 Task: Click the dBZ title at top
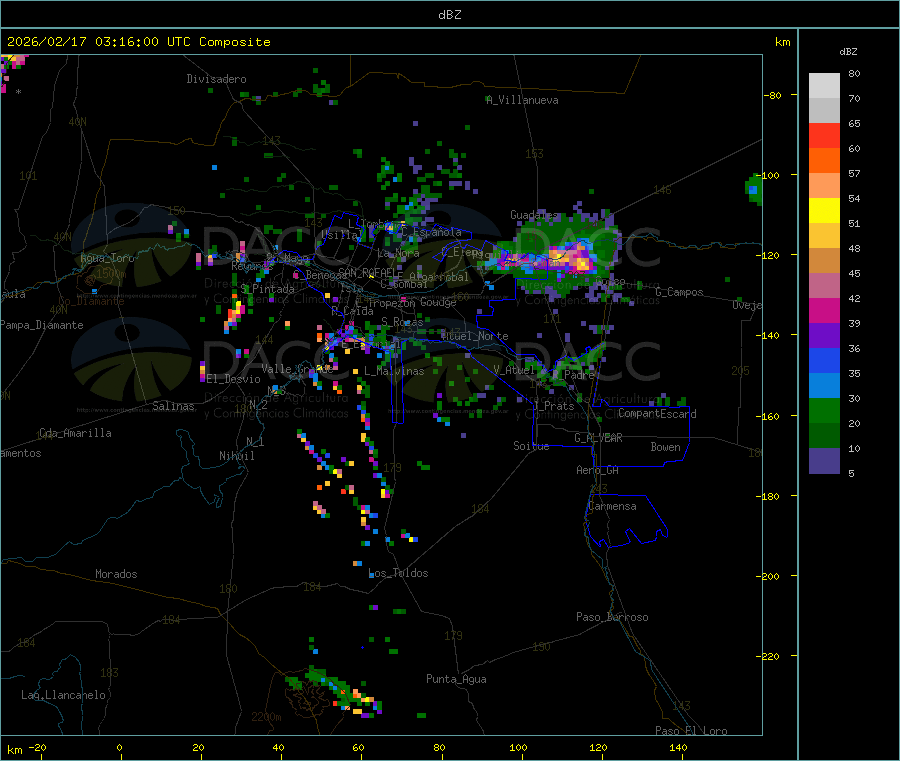[449, 15]
